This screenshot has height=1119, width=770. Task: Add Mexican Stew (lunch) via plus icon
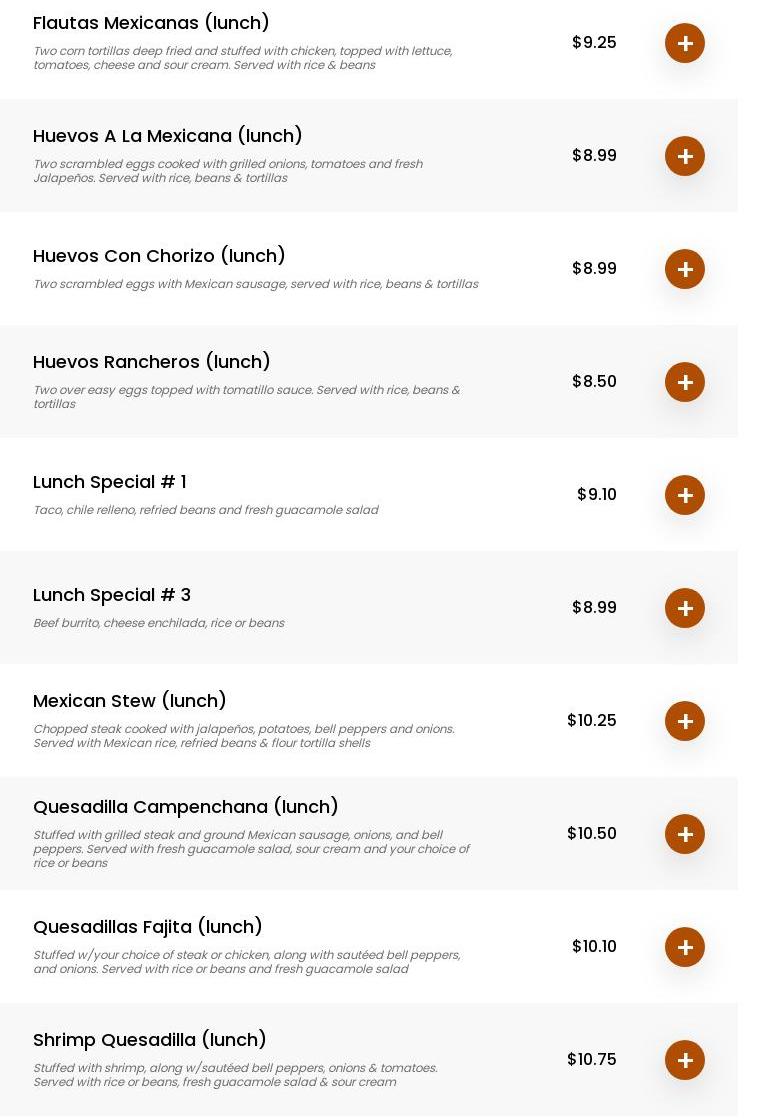coord(685,721)
